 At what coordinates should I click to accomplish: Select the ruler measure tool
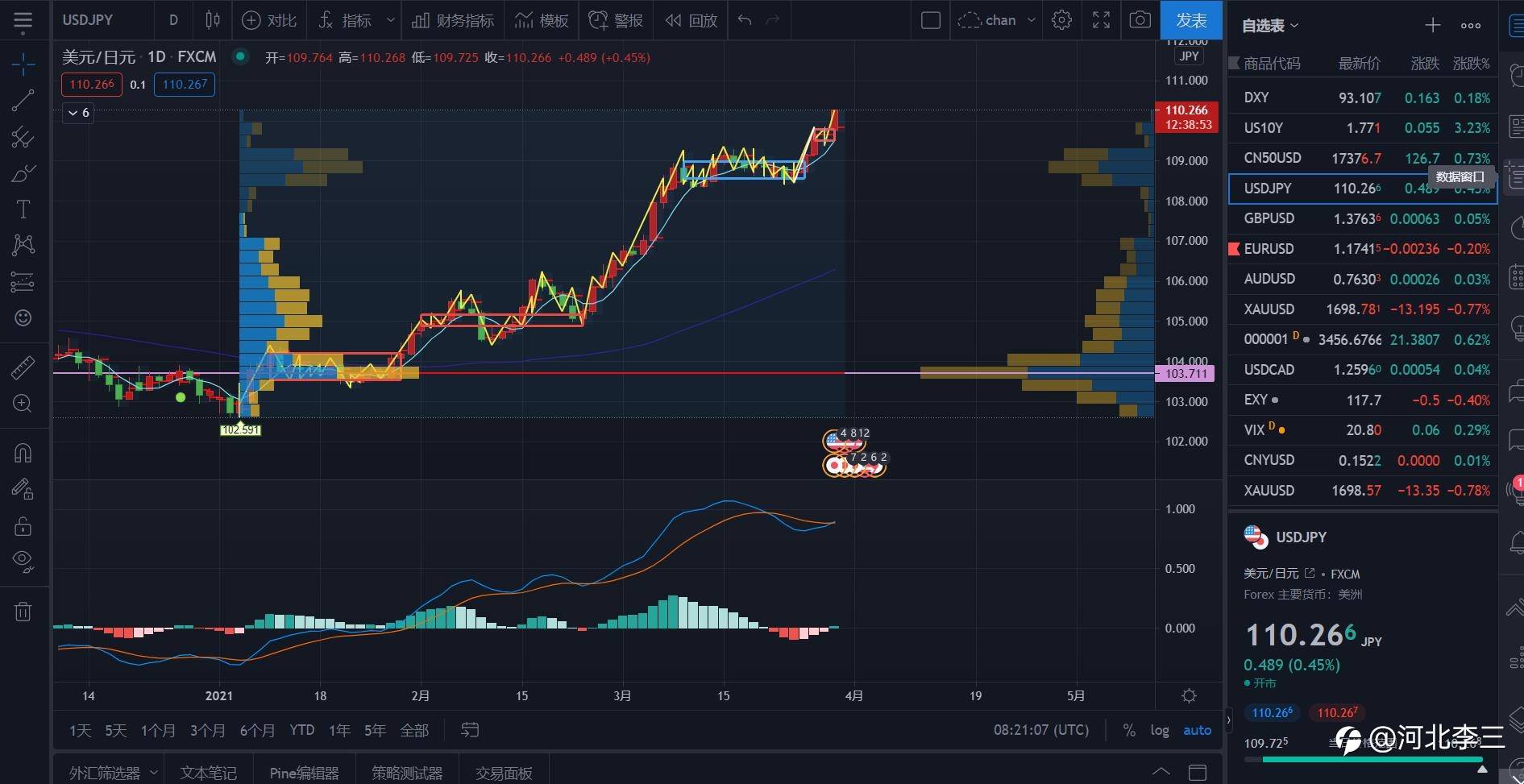[23, 367]
